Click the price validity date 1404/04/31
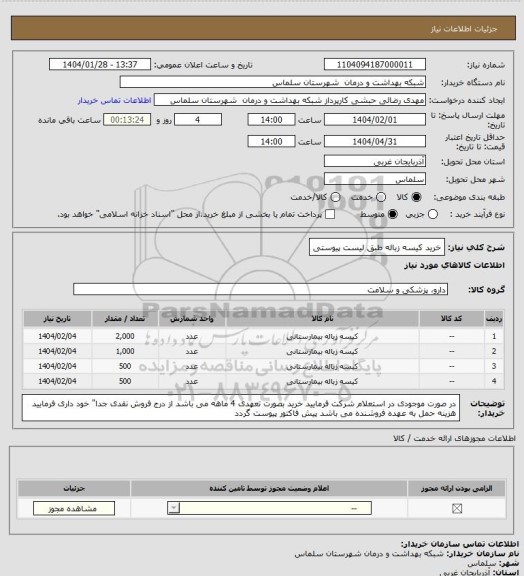This screenshot has width=524, height=576. coord(375,141)
